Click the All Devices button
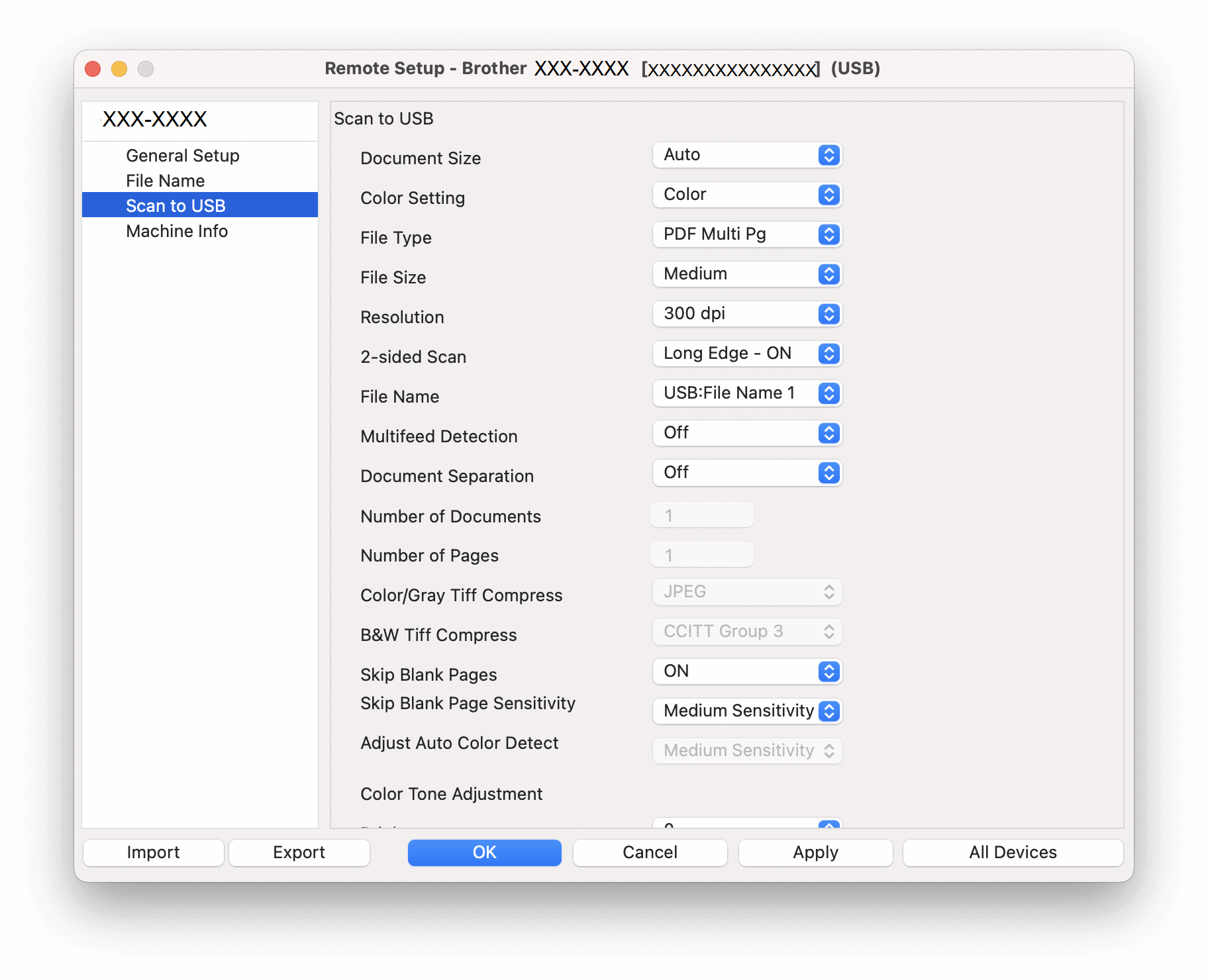Viewport: 1208px width, 980px height. click(x=1013, y=853)
